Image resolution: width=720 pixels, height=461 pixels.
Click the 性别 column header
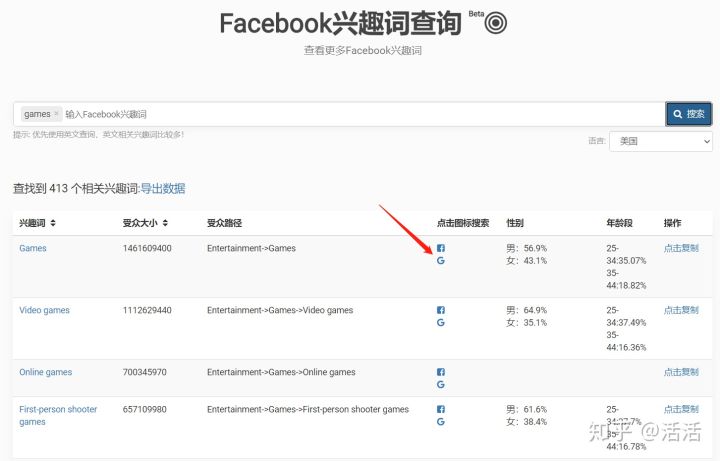pyautogui.click(x=515, y=223)
